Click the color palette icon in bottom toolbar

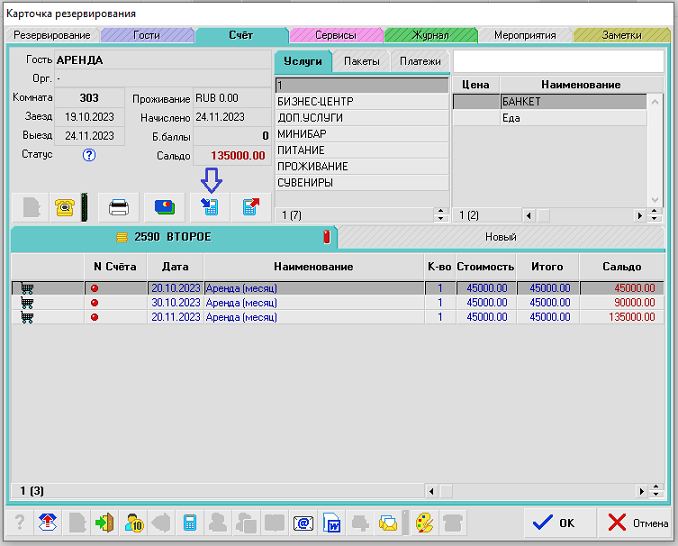pyautogui.click(x=423, y=522)
